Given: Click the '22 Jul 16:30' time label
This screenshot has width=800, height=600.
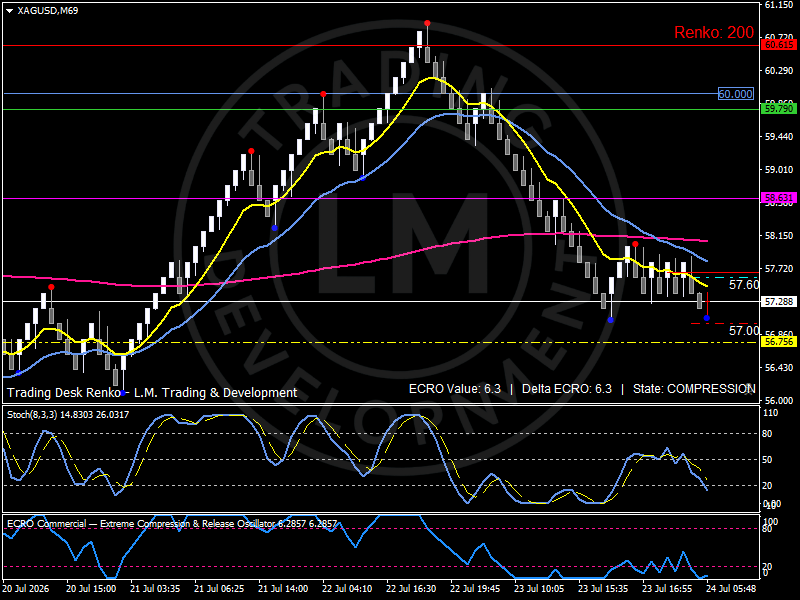Looking at the screenshot, I should click(x=411, y=588).
